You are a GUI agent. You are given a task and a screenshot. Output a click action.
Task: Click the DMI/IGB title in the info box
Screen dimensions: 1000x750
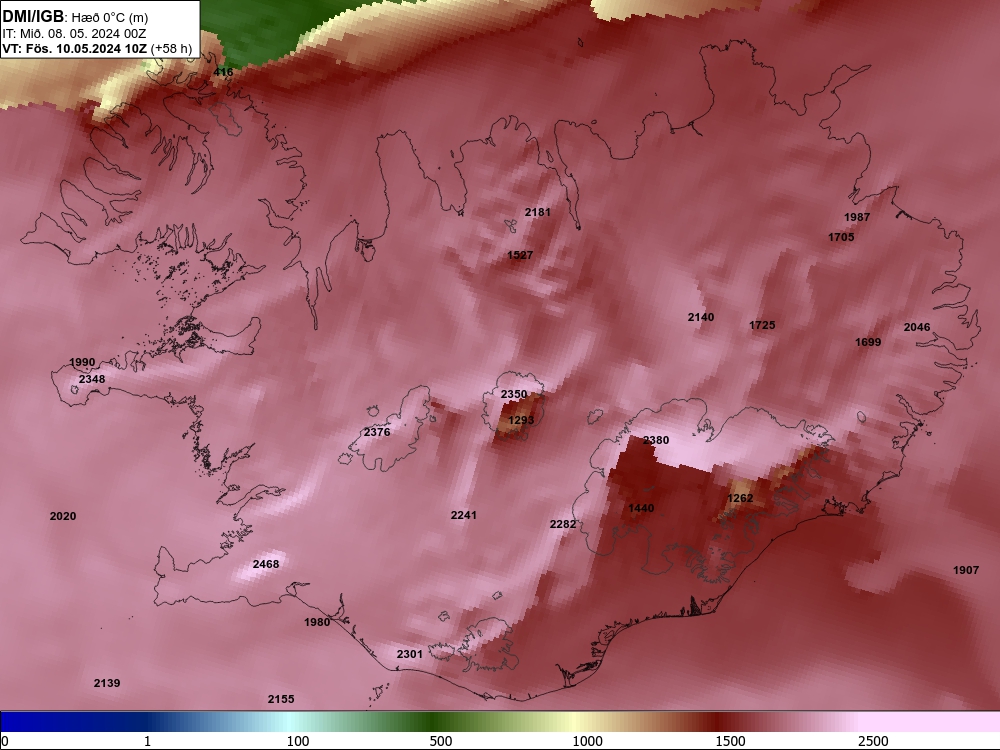point(33,17)
